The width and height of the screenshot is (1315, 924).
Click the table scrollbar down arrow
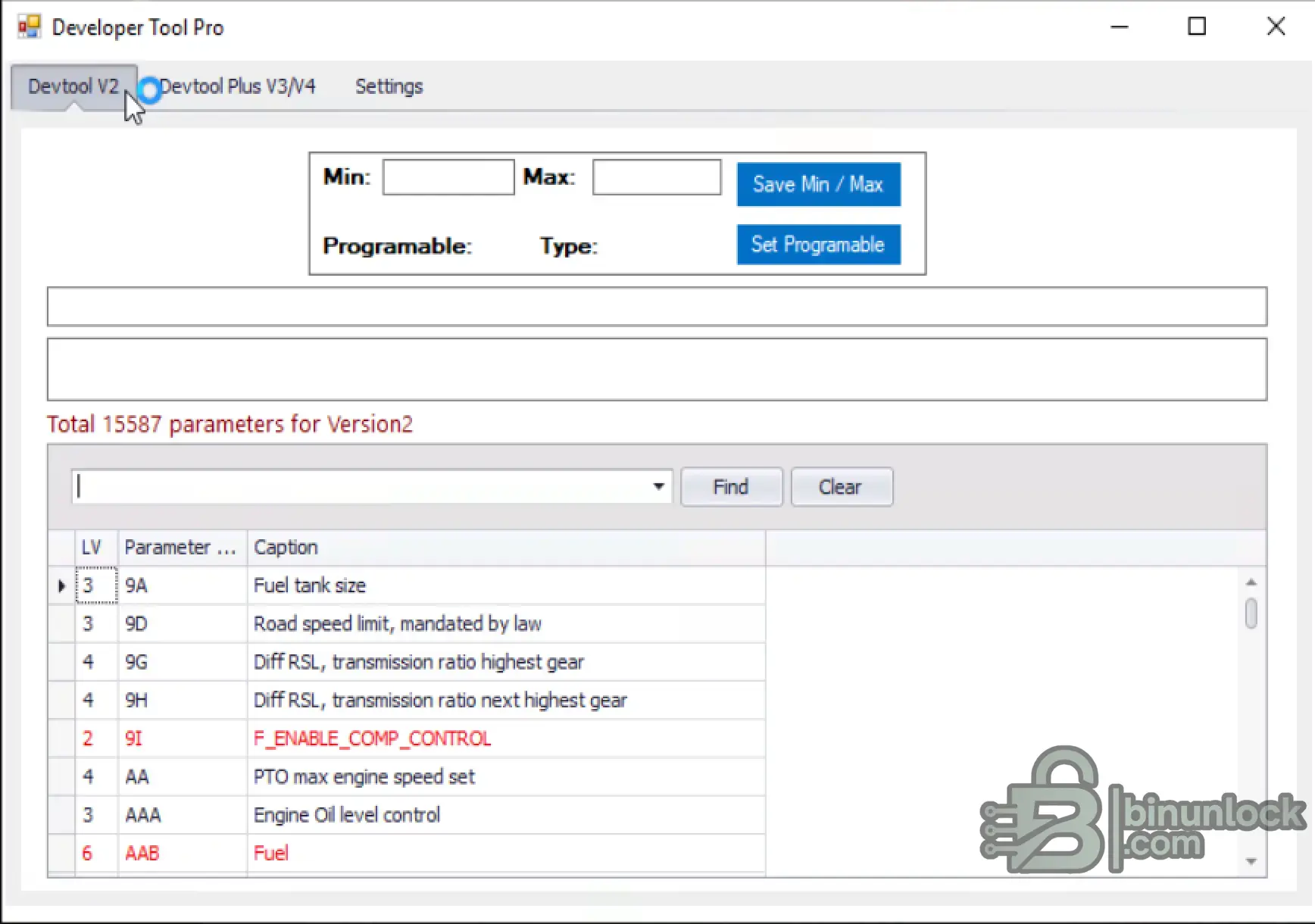point(1251,861)
